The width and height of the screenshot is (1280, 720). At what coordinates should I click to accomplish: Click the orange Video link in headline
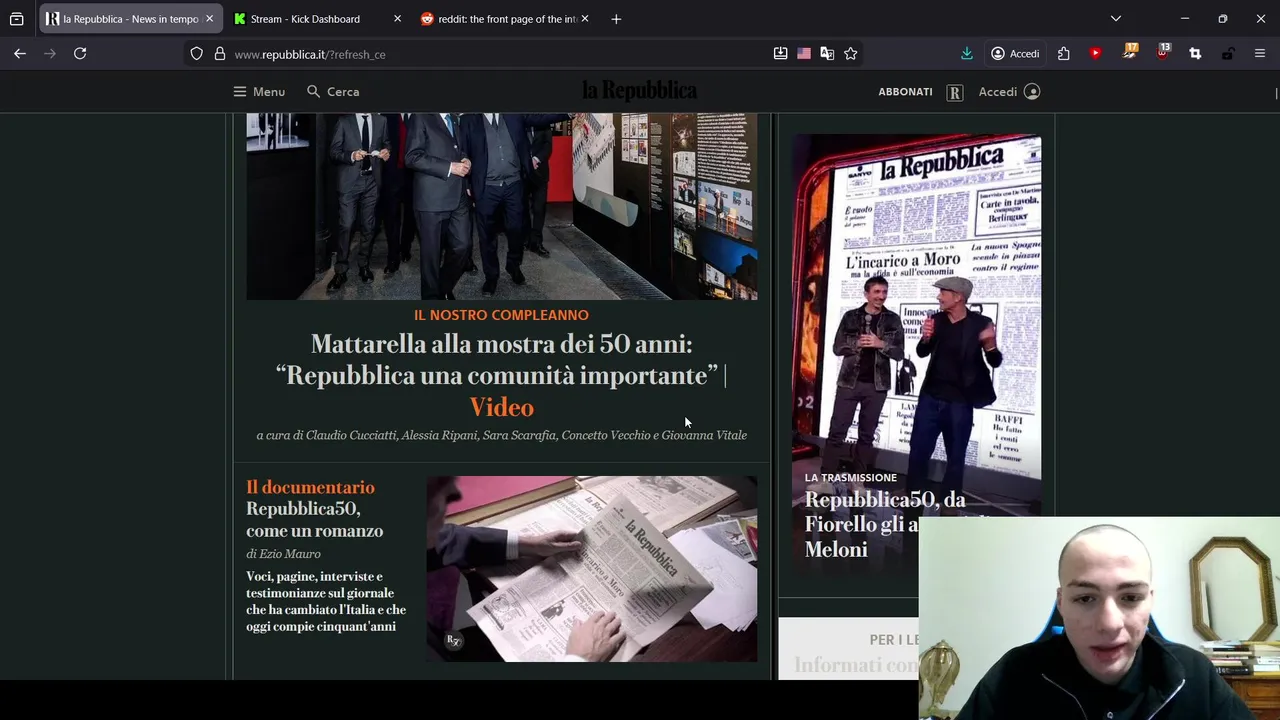point(502,407)
